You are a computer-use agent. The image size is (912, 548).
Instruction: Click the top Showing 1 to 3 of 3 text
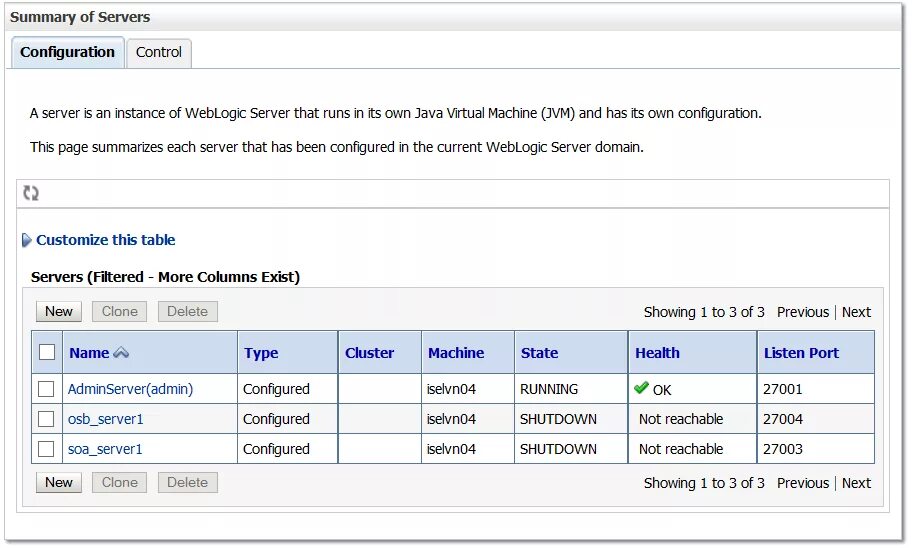tap(704, 312)
